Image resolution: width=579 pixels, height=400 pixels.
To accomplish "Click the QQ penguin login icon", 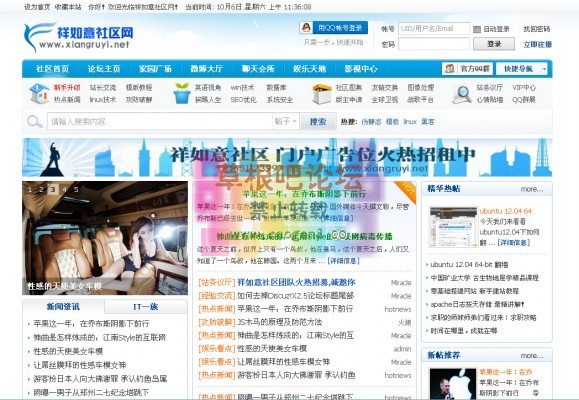I will [x=306, y=28].
